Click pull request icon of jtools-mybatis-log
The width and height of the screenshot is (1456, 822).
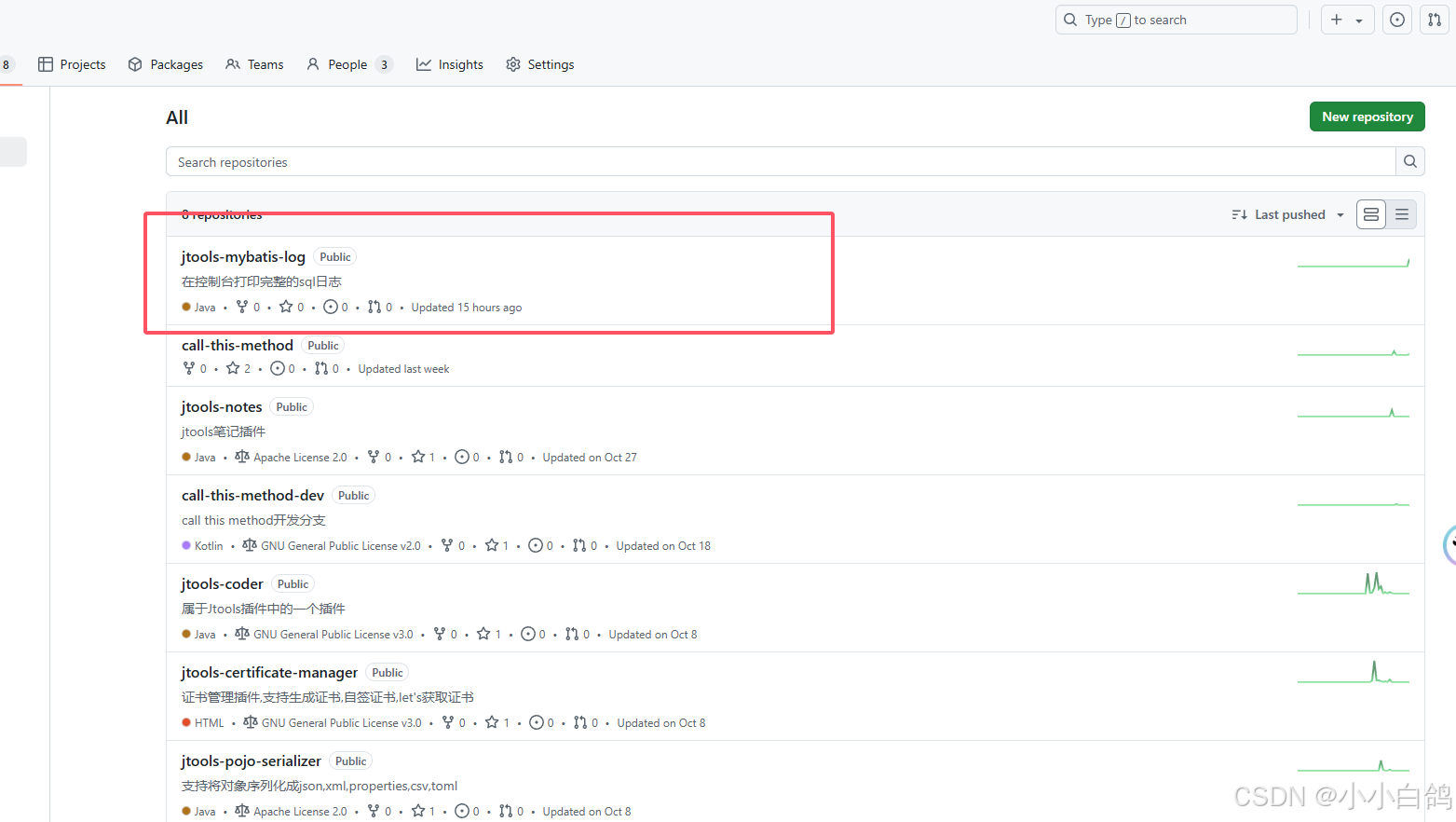click(x=374, y=307)
